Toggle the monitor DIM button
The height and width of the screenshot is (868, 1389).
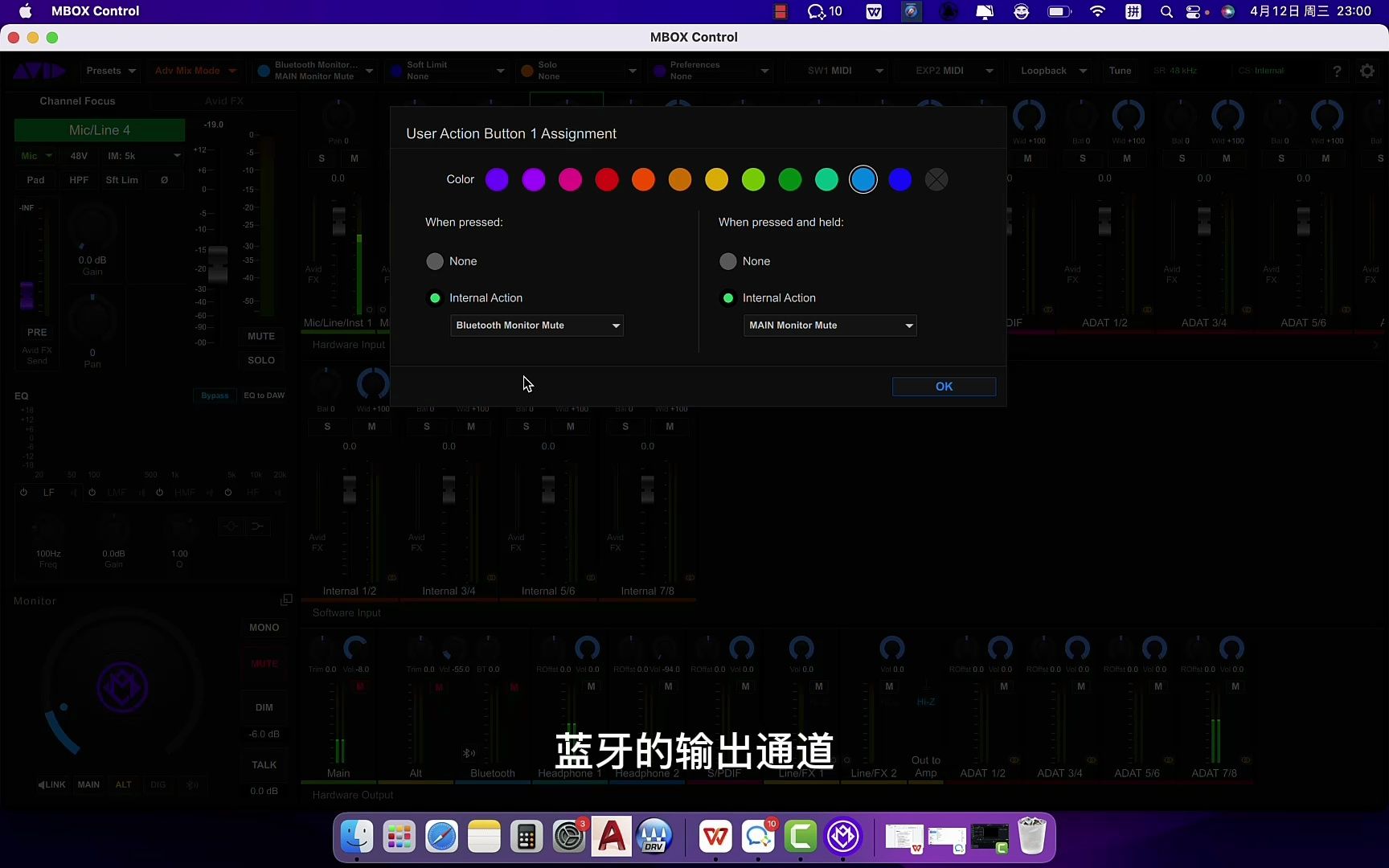click(264, 707)
